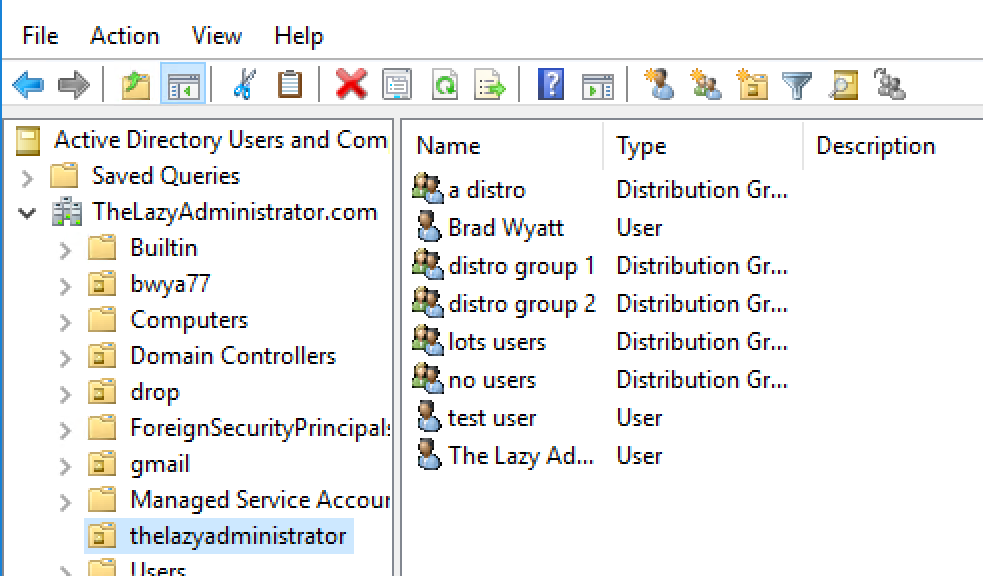Click the Create new group icon

(x=705, y=84)
